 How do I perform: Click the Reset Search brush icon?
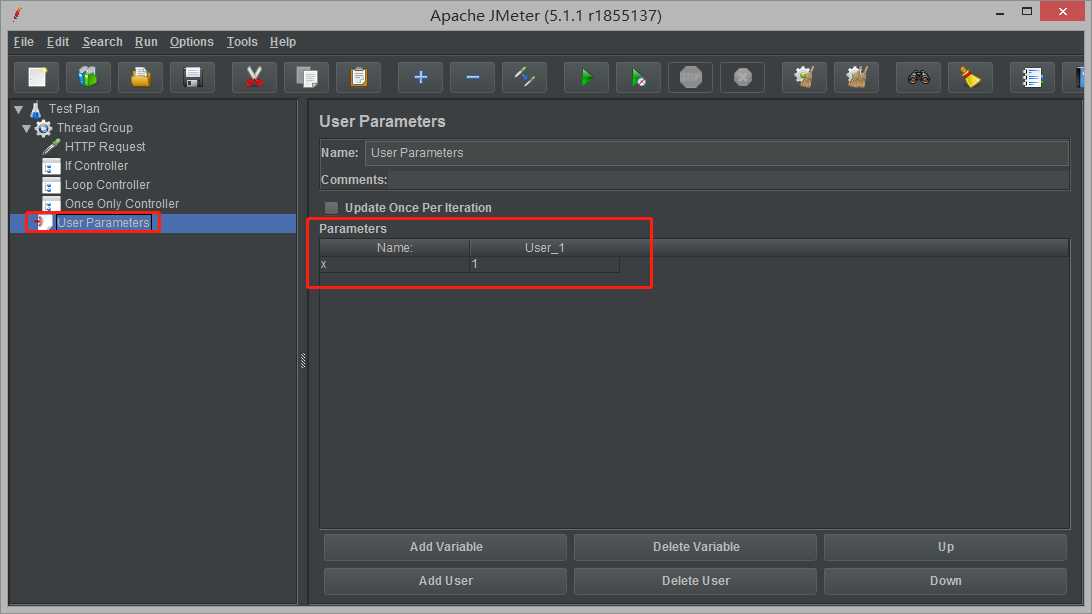(970, 77)
